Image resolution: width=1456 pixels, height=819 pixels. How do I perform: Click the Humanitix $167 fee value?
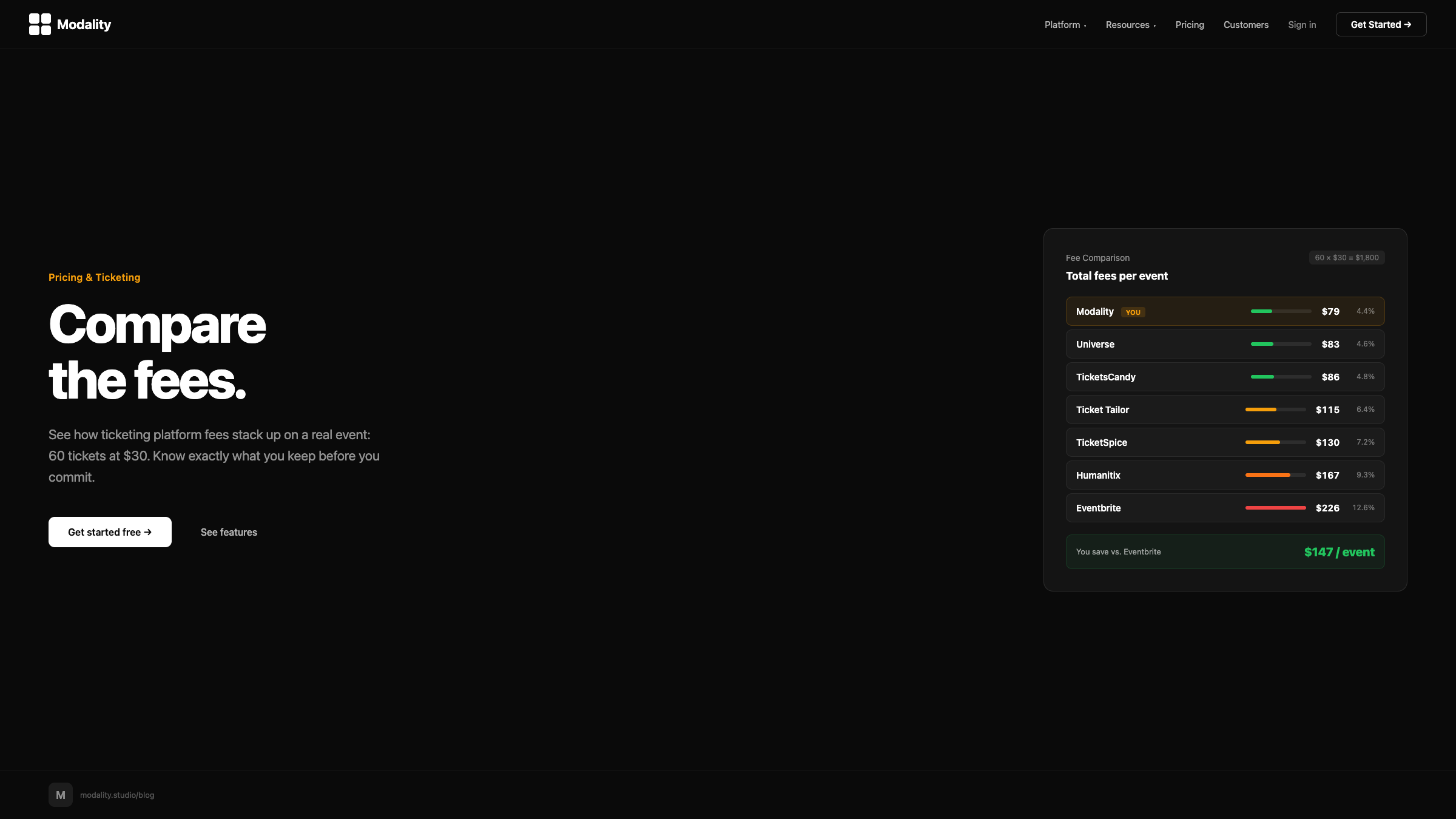pyautogui.click(x=1327, y=475)
